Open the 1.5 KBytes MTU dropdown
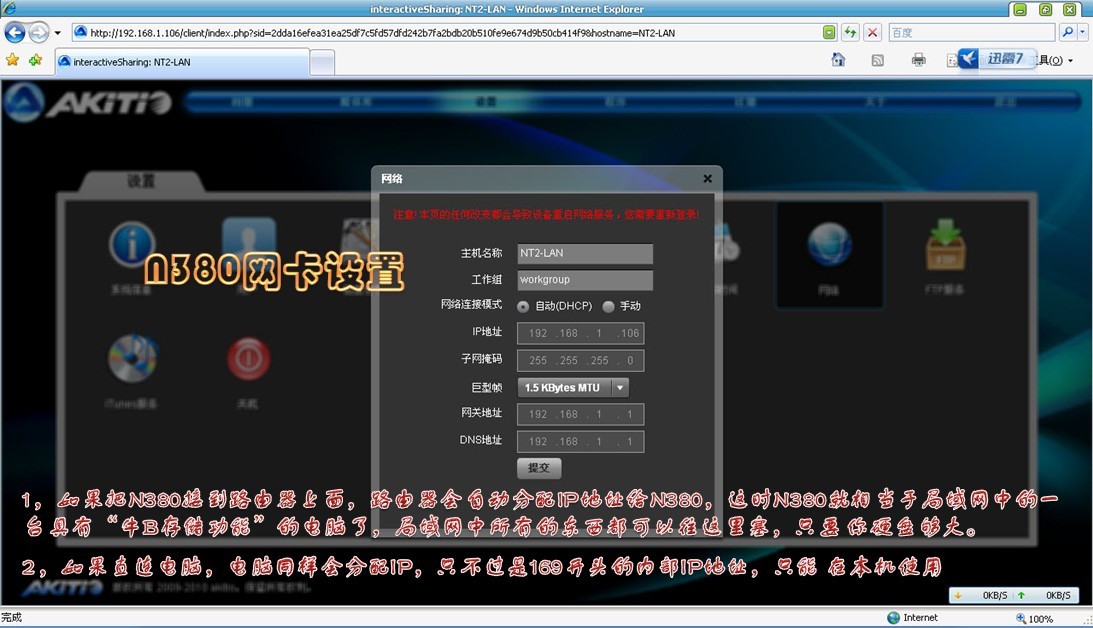 pos(573,388)
